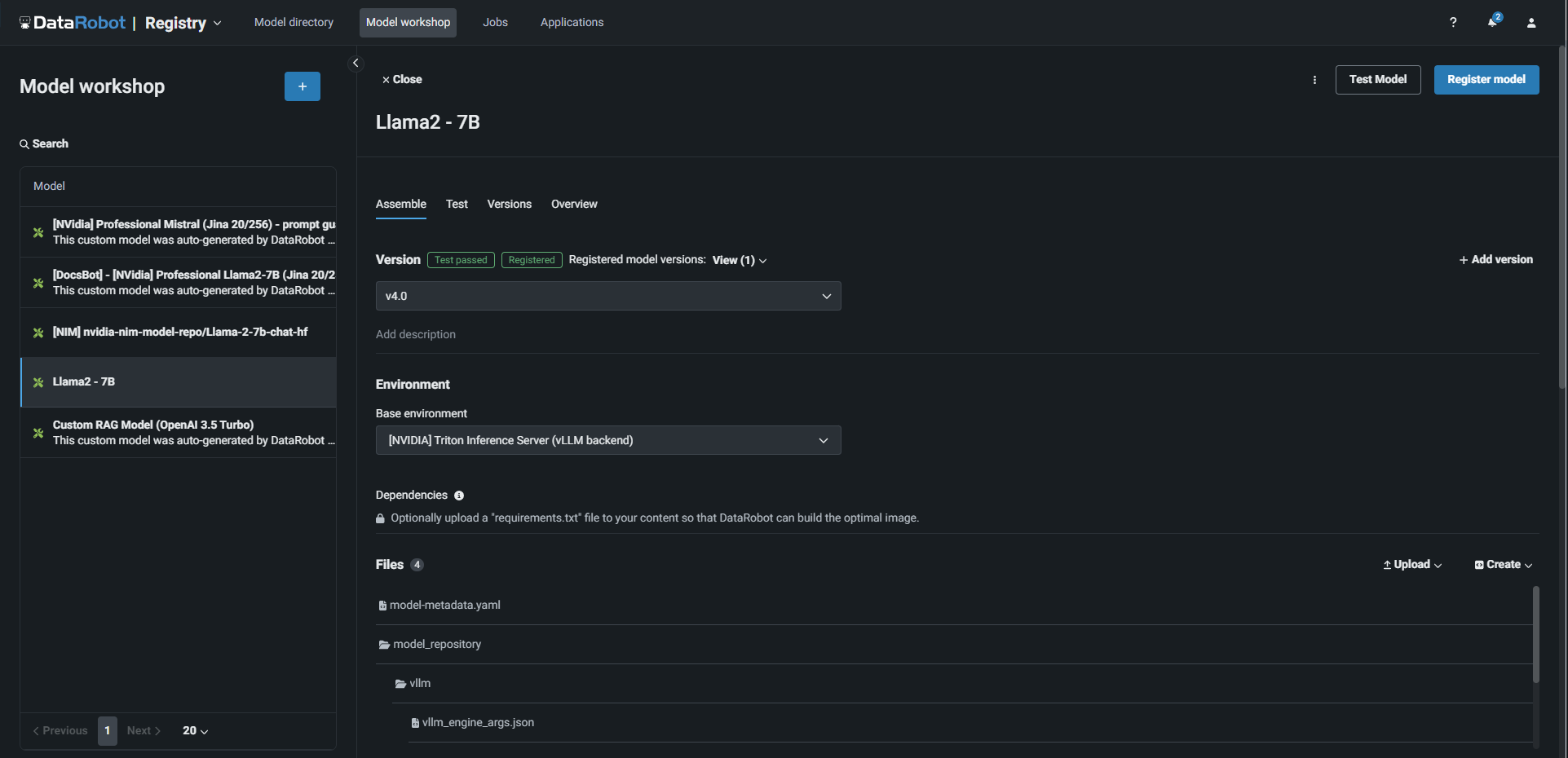Click the Test Model button

click(x=1377, y=80)
